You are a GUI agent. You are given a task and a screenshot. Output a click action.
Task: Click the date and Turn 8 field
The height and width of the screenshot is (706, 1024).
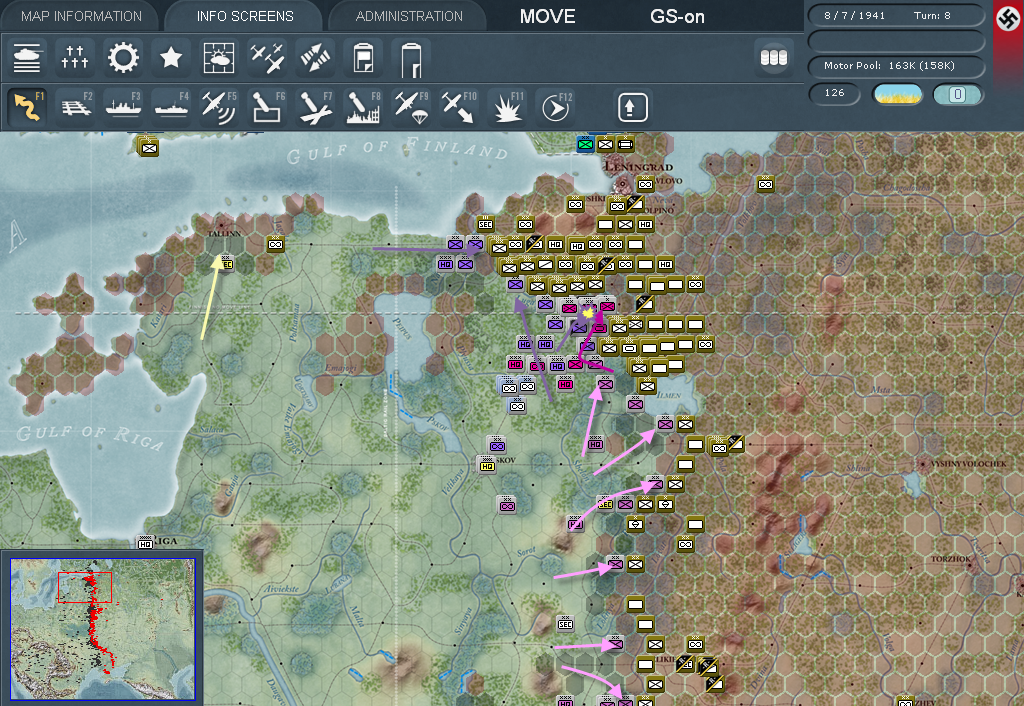pos(895,15)
